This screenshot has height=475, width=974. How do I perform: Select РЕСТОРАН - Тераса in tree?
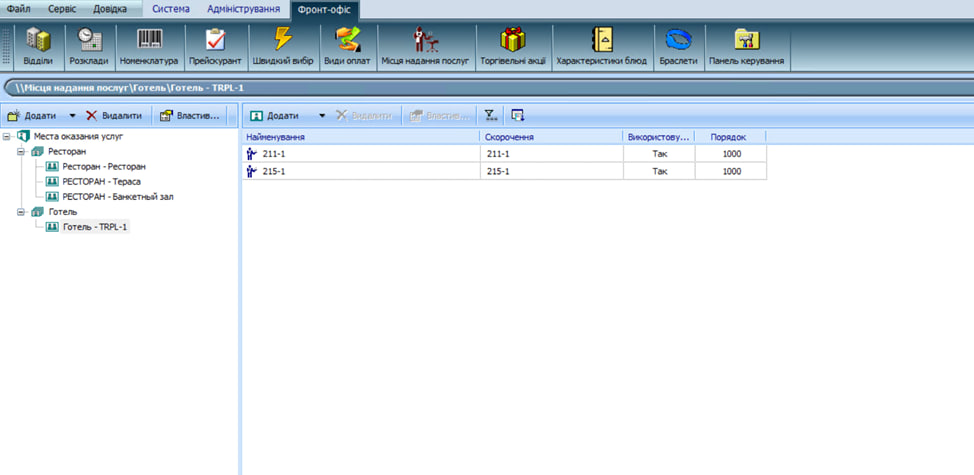coord(101,181)
